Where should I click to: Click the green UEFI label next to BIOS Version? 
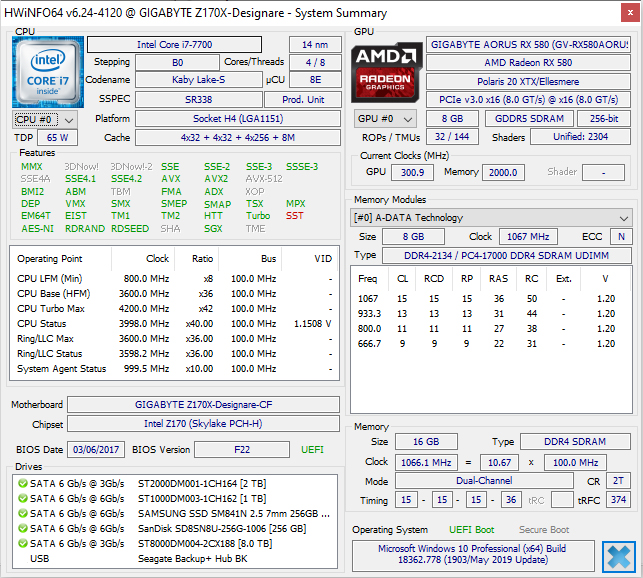(312, 450)
